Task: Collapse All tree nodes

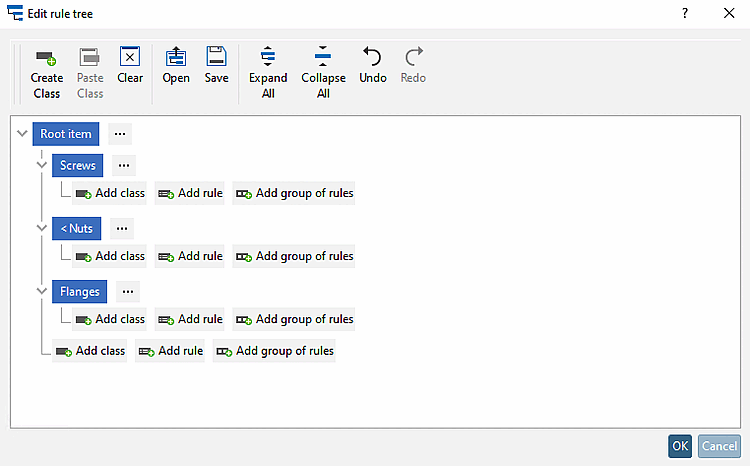Action: (x=323, y=72)
